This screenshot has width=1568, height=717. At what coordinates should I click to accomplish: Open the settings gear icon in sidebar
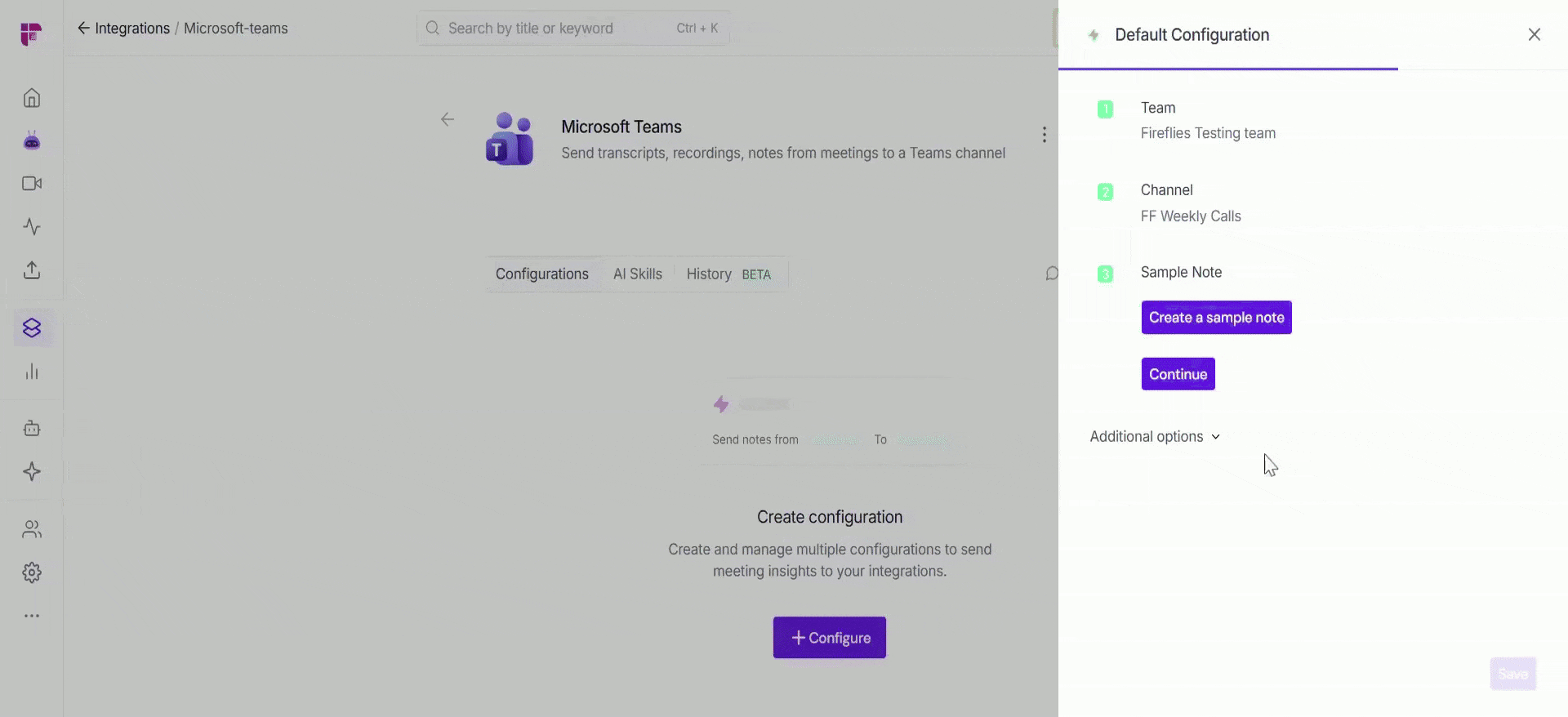pyautogui.click(x=32, y=572)
